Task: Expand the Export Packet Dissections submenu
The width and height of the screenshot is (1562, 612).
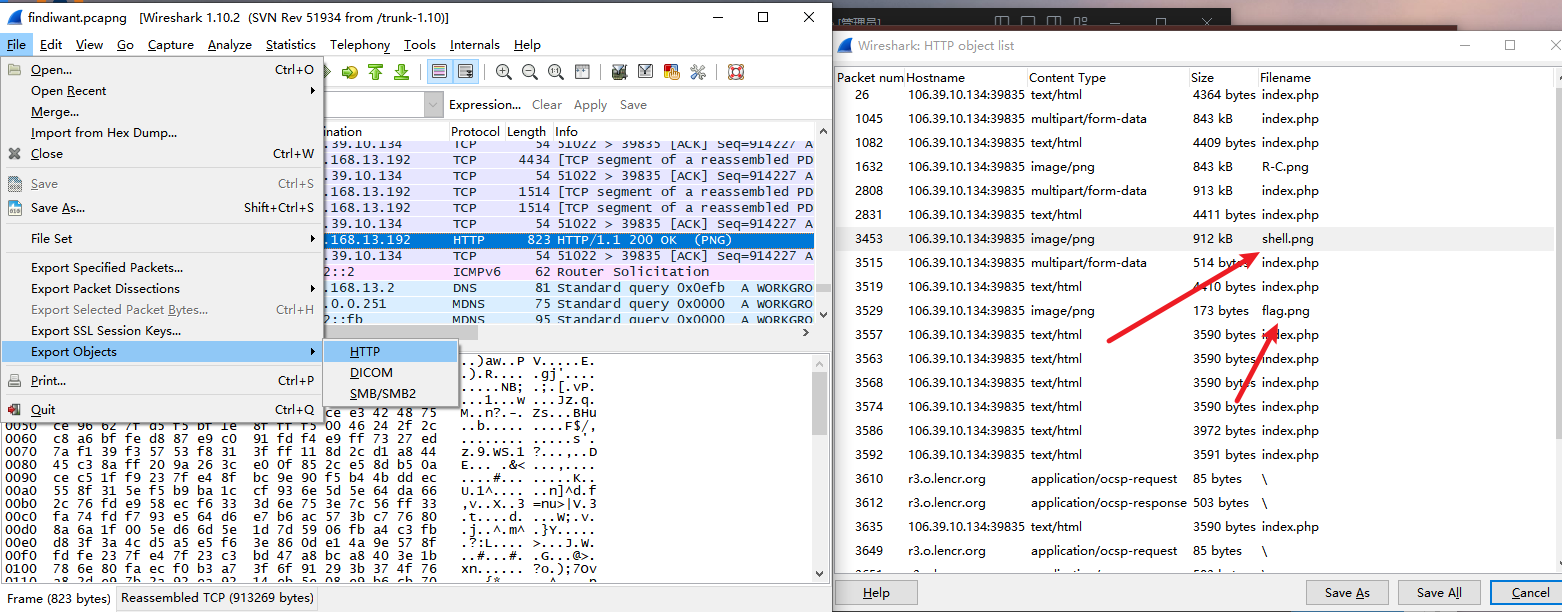Action: pyautogui.click(x=162, y=289)
